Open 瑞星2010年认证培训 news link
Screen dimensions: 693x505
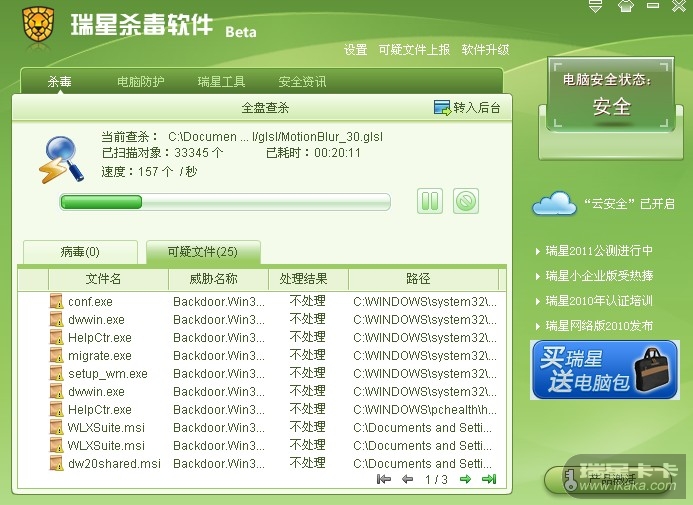599,301
